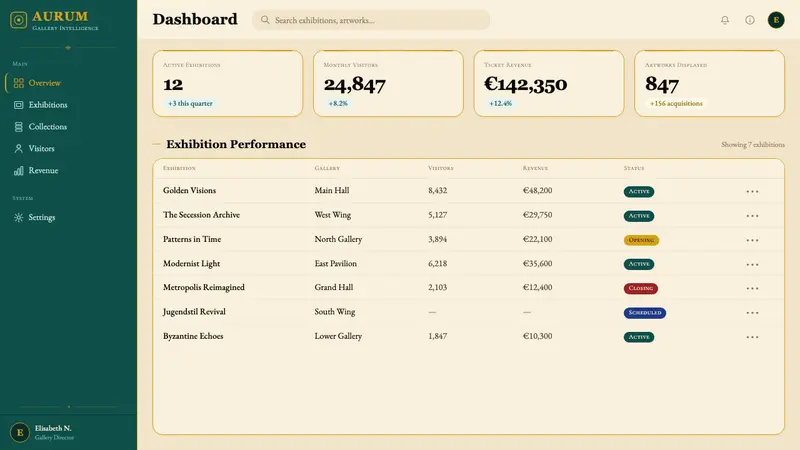Screen dimensions: 800x450
Task: Select Jugendstil Revival exhibition name
Action: pyautogui.click(x=194, y=312)
